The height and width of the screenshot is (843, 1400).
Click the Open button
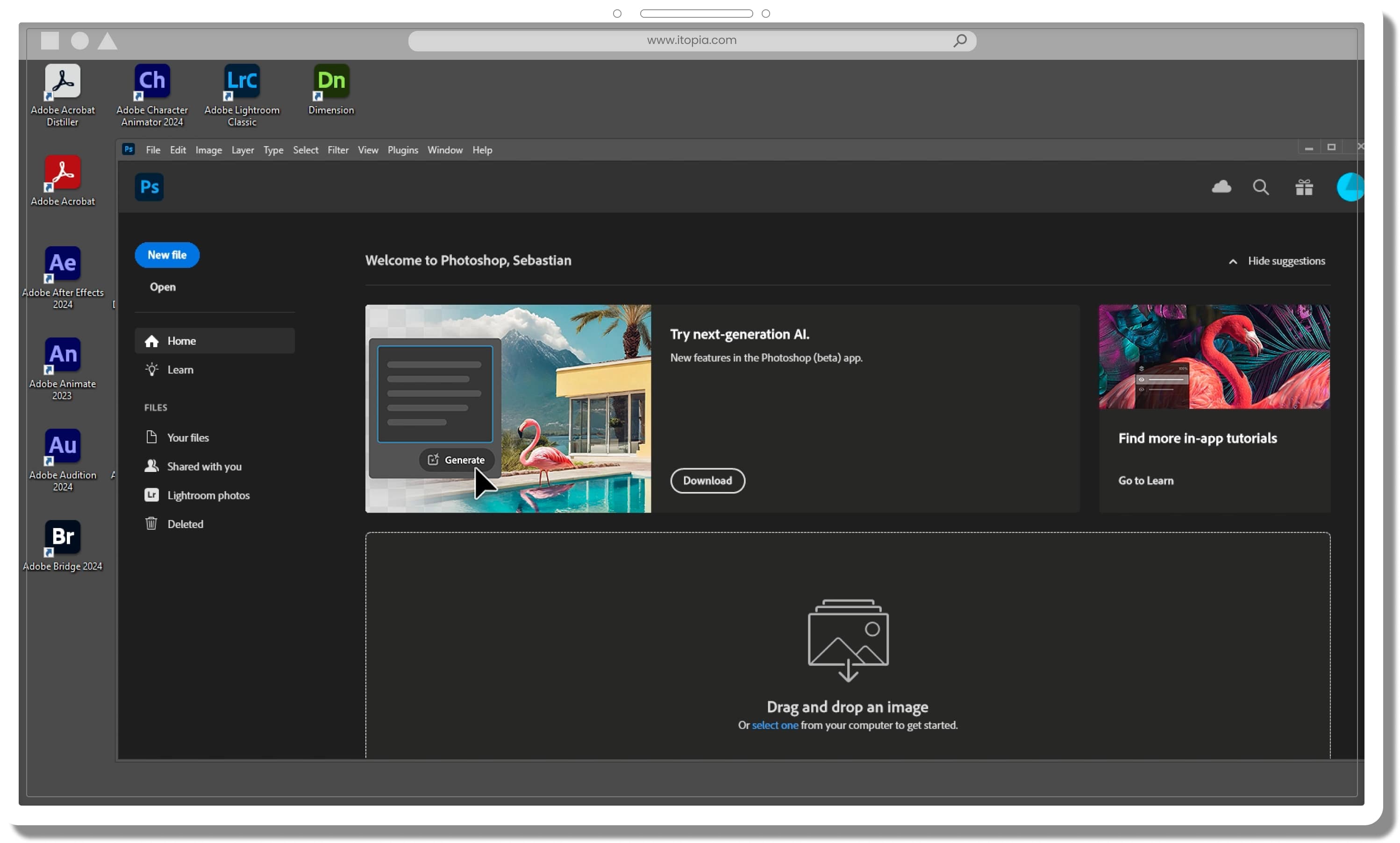coord(163,287)
